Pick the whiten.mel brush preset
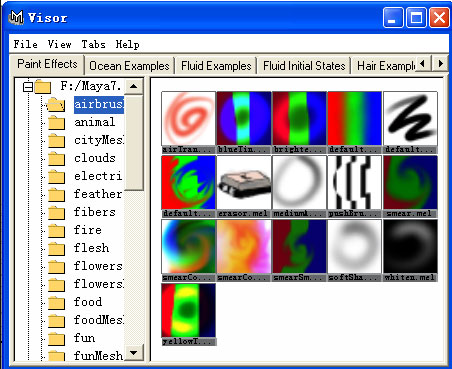The height and width of the screenshot is (369, 452). [x=410, y=247]
